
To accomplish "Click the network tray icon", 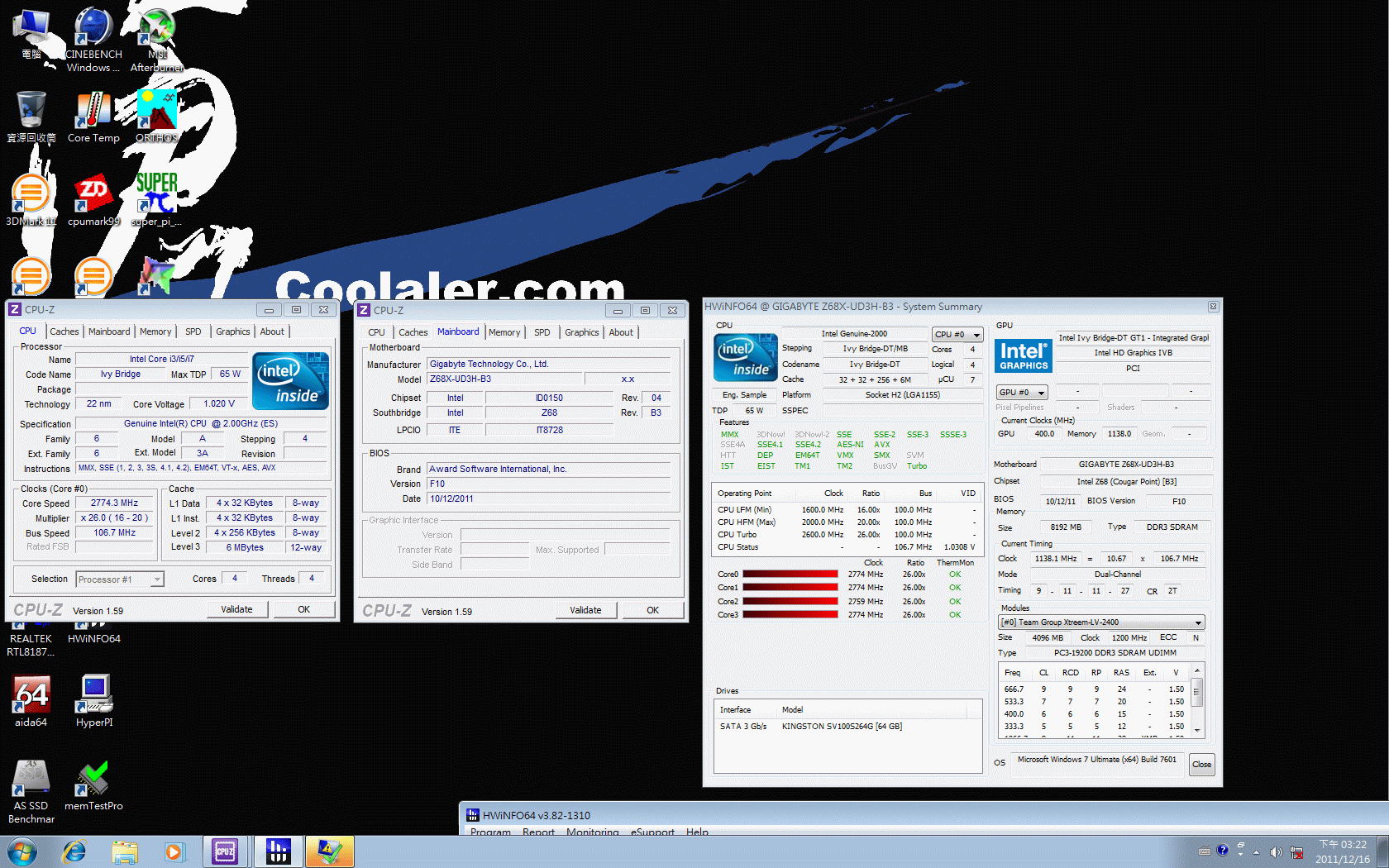I will tap(1296, 852).
